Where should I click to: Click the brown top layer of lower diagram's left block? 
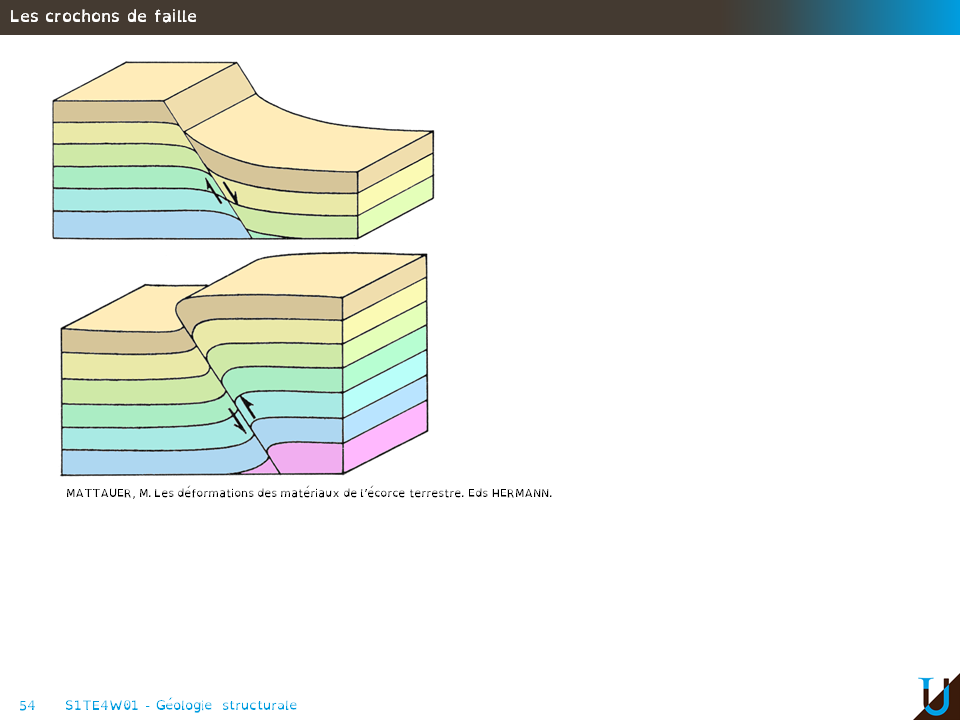coord(120,340)
